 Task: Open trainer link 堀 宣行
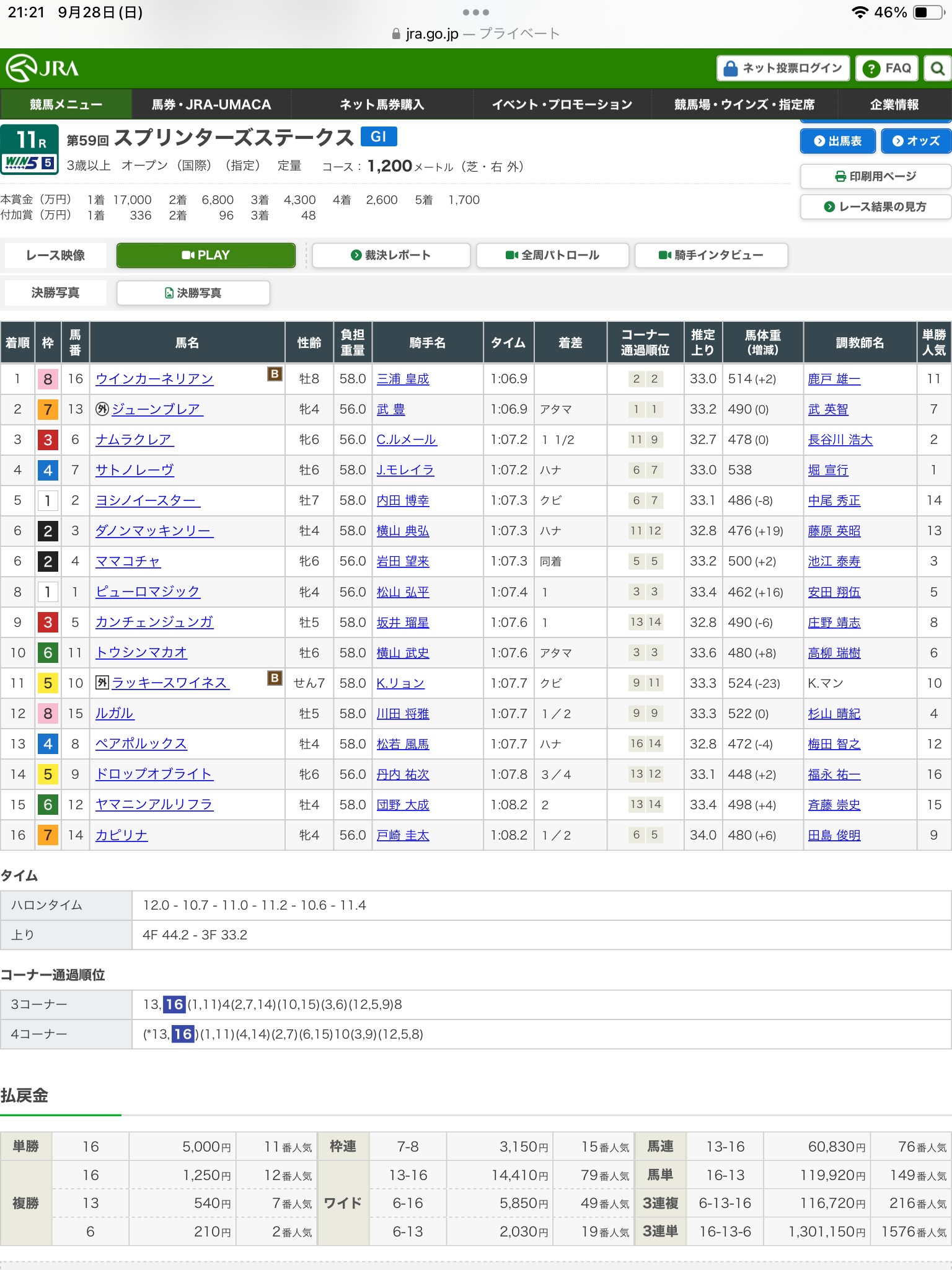click(827, 470)
